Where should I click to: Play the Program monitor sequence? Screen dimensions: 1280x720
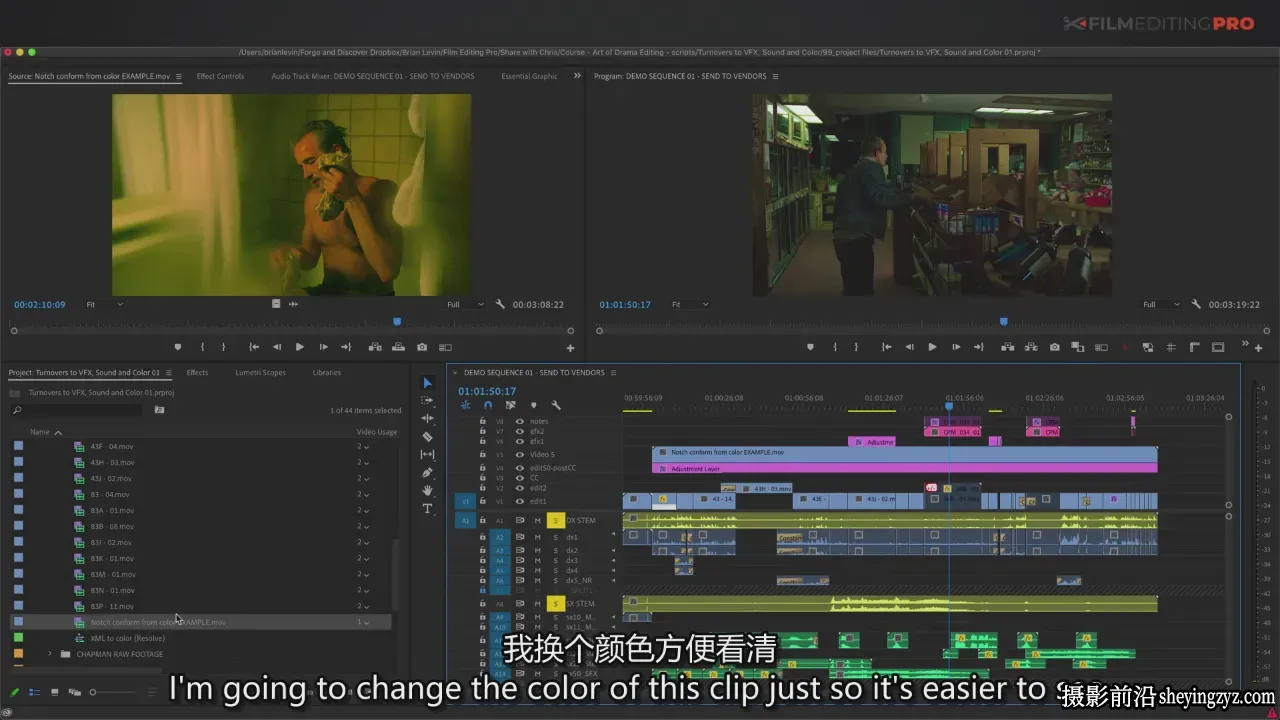coord(932,347)
